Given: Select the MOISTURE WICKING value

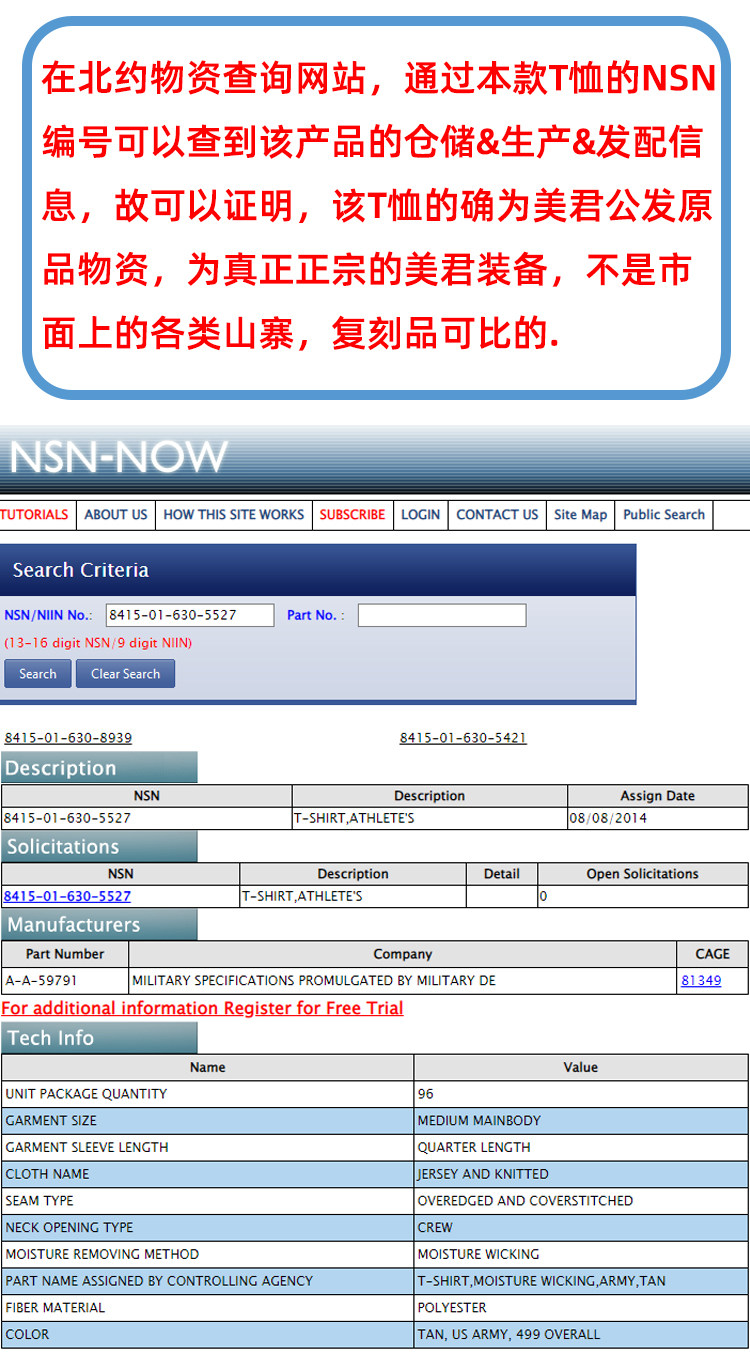Looking at the screenshot, I should [478, 1254].
